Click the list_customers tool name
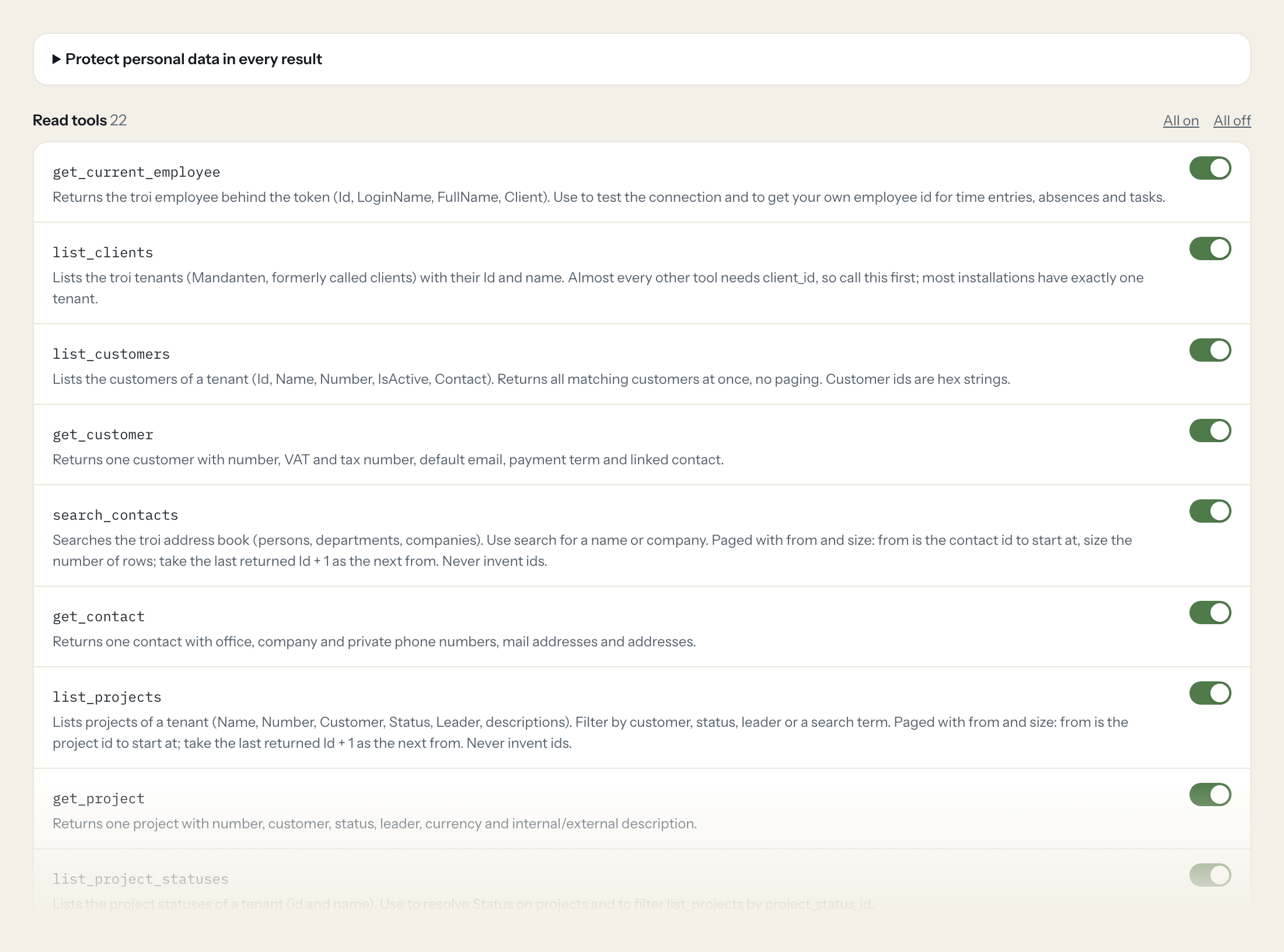The height and width of the screenshot is (952, 1284). click(111, 354)
